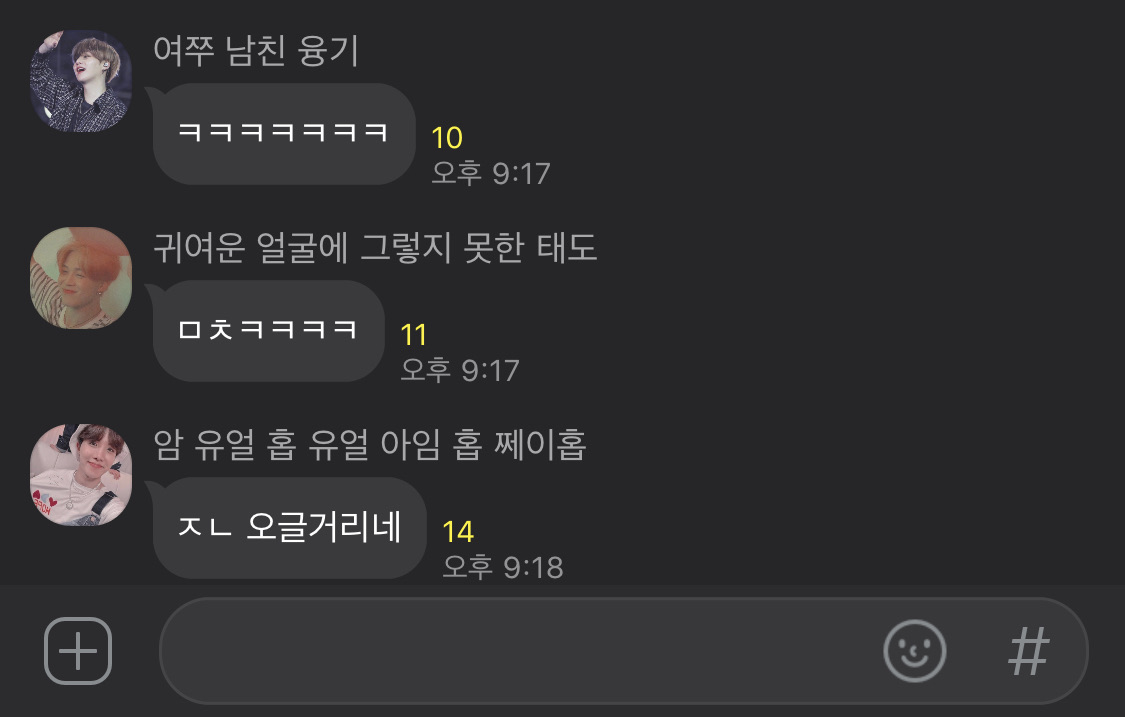Open the emoticon picker smiley icon
This screenshot has width=1125, height=717.
point(914,650)
